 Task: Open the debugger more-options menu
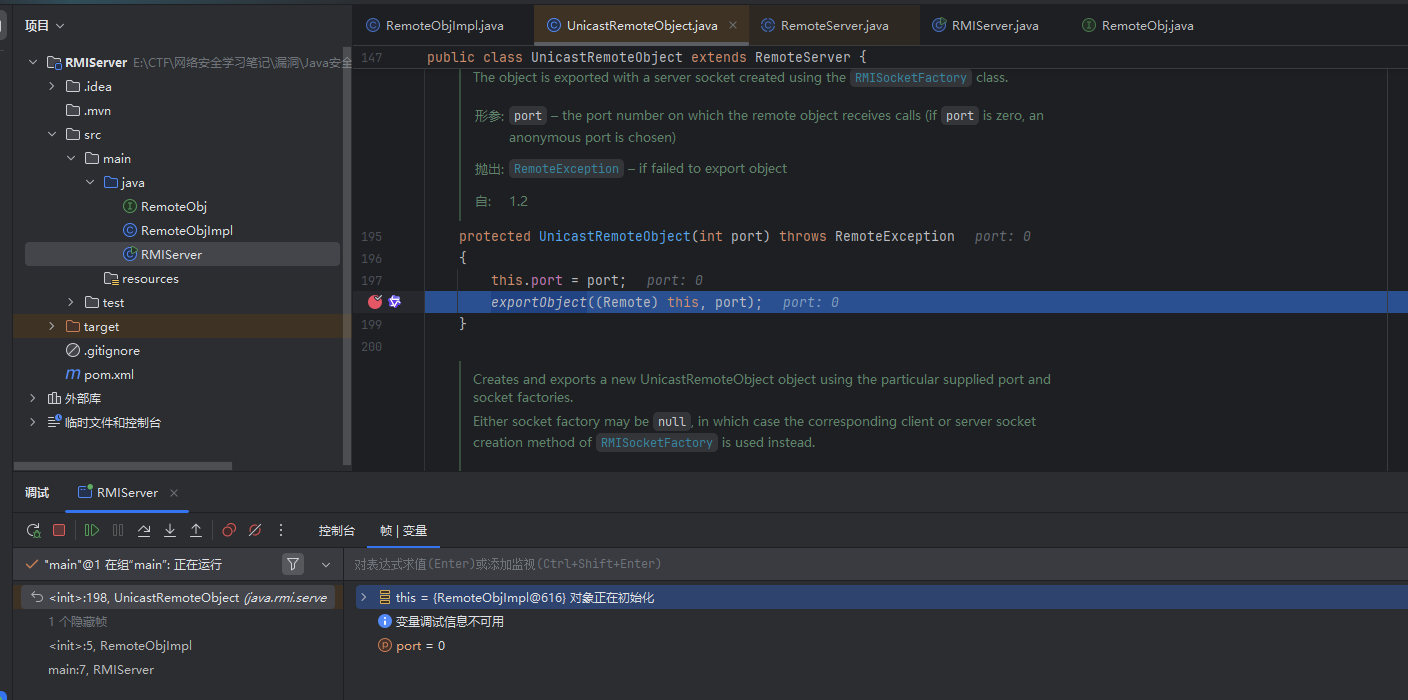(281, 530)
